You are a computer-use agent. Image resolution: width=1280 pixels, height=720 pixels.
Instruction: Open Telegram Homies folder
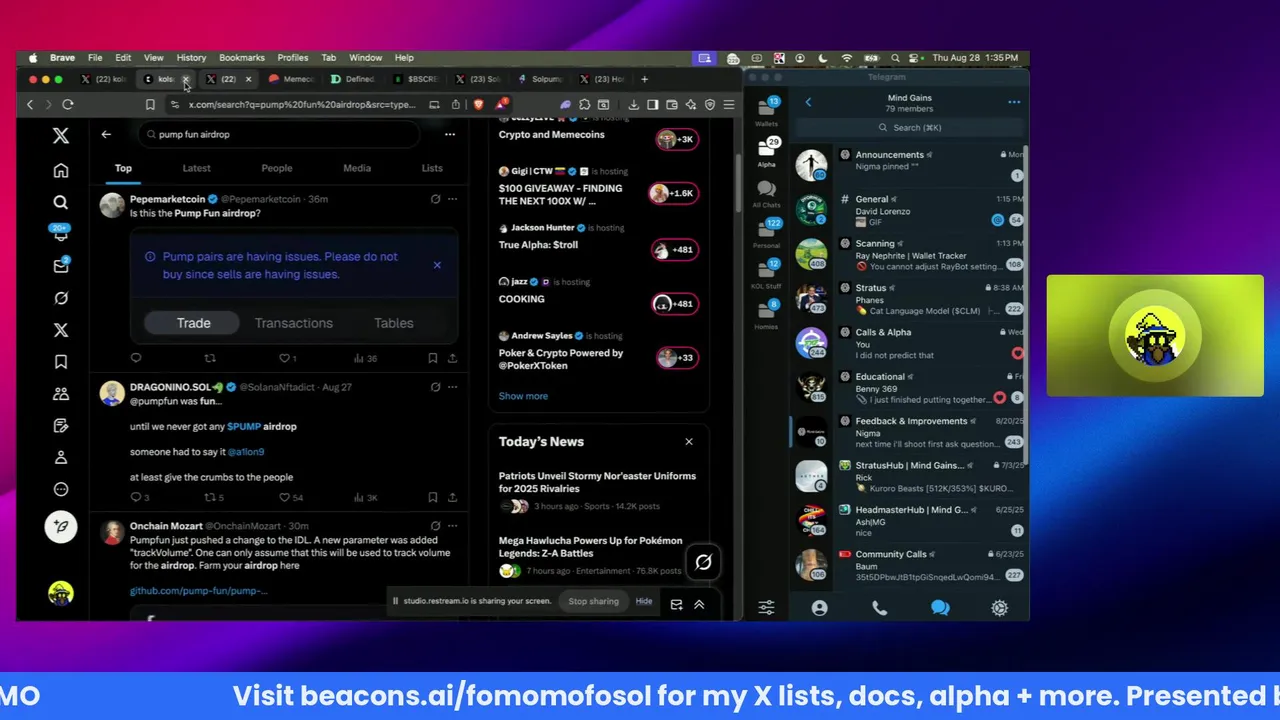pyautogui.click(x=767, y=315)
